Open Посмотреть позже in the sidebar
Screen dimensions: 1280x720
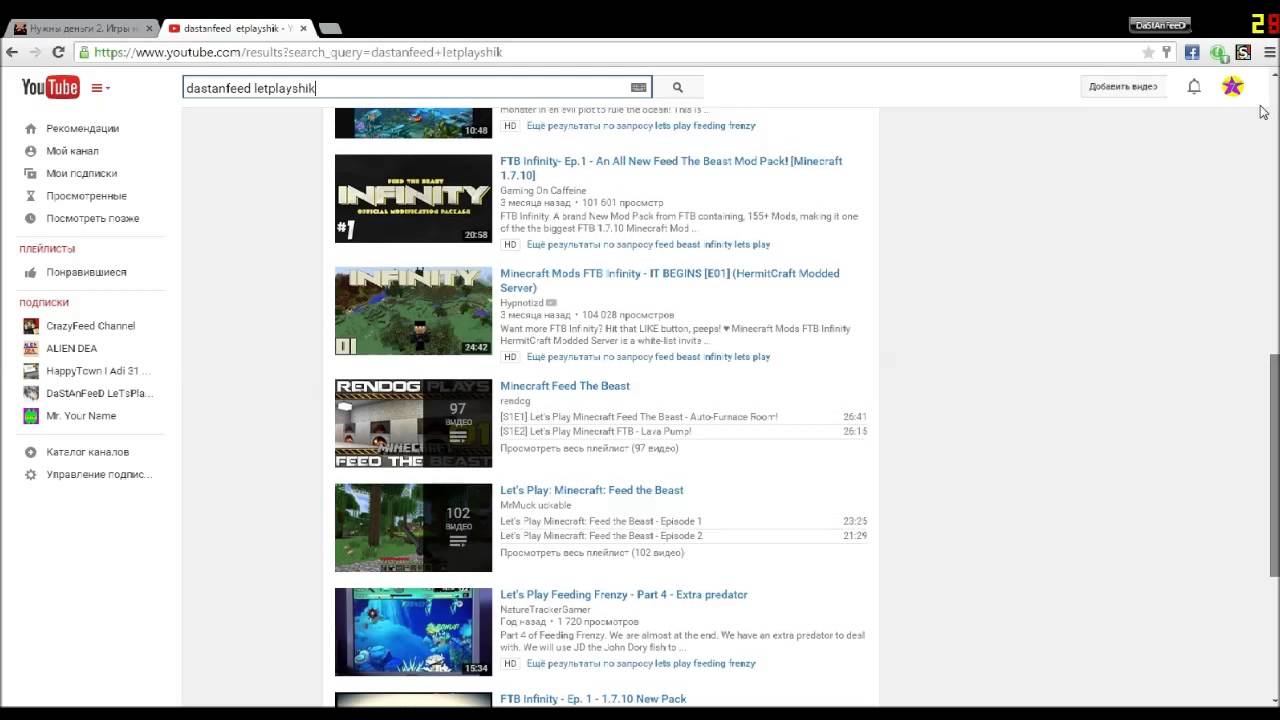click(92, 218)
